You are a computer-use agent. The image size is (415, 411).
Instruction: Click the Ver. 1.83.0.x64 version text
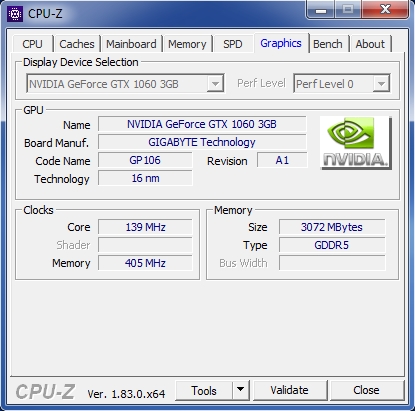(x=126, y=394)
